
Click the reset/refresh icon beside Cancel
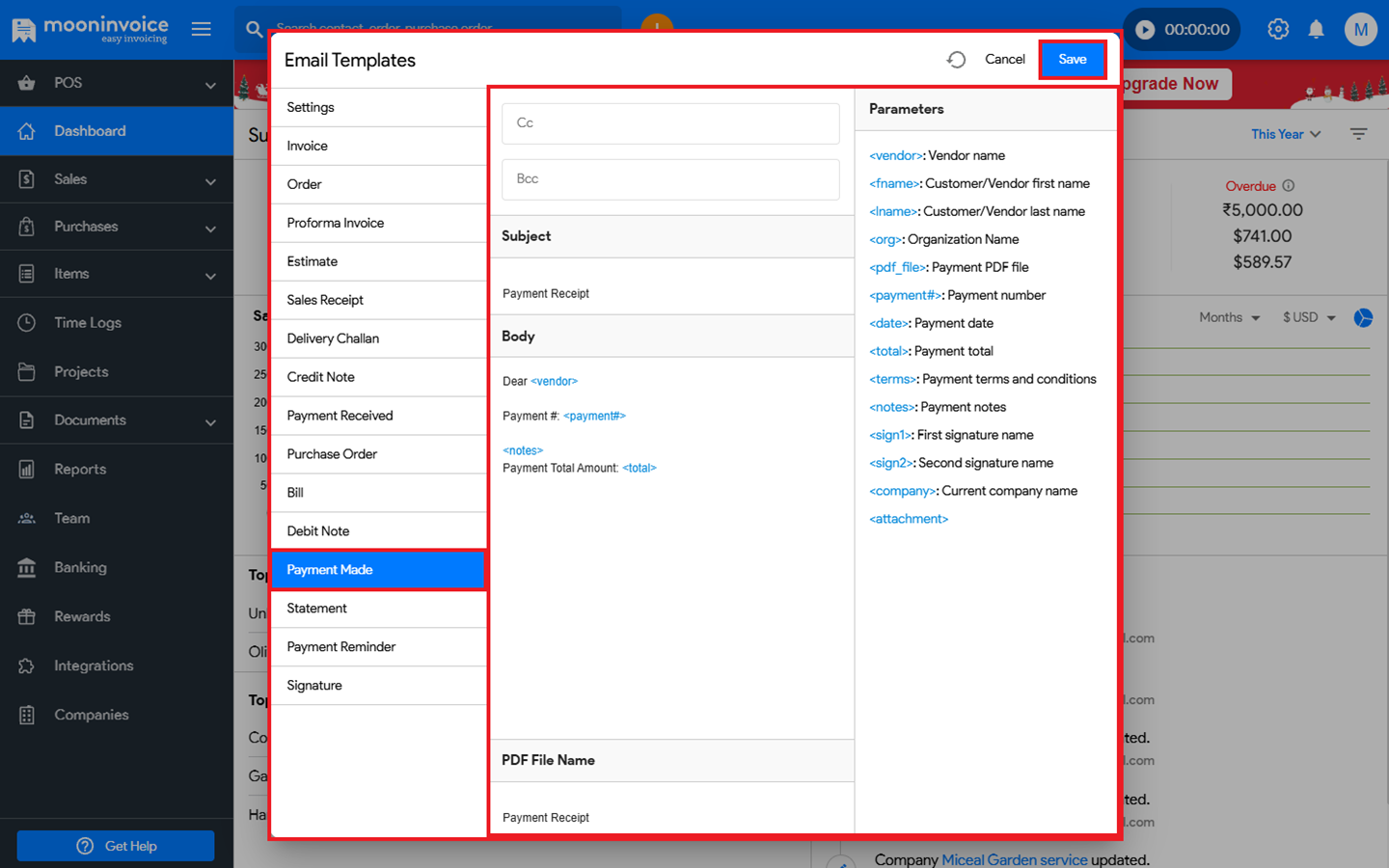point(956,60)
